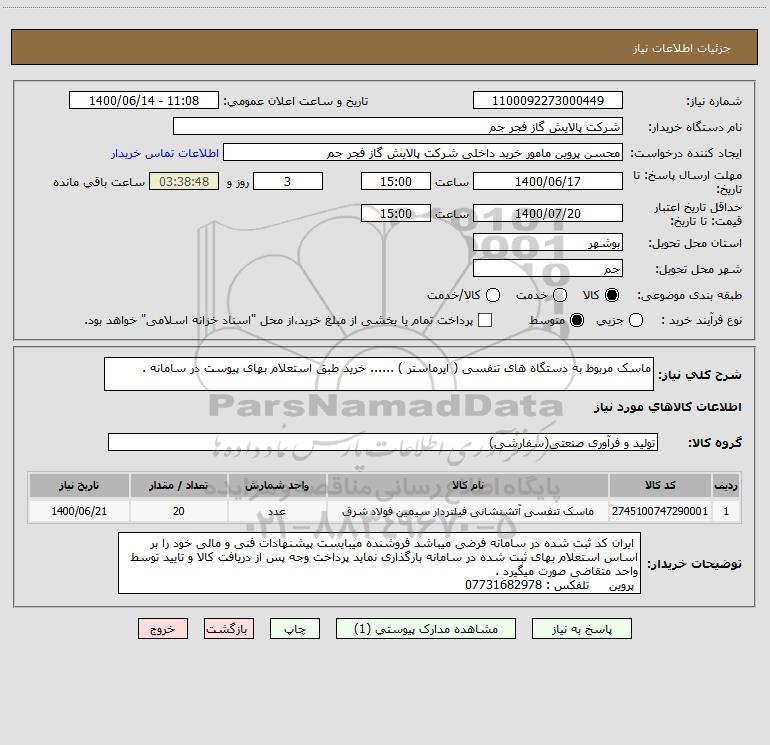This screenshot has width=770, height=745.
Task: Select the کالا/خدمت radio button
Action: coord(493,295)
